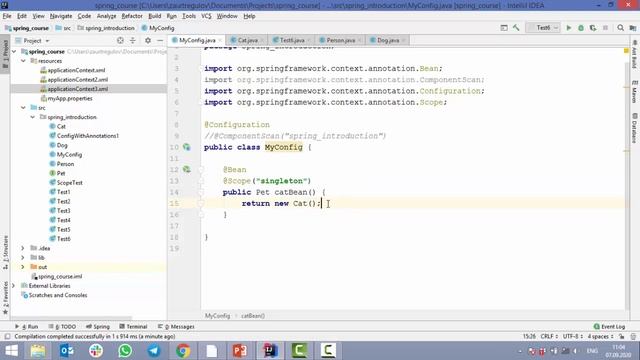Expand the lib folder
The image size is (640, 360).
coord(23,258)
